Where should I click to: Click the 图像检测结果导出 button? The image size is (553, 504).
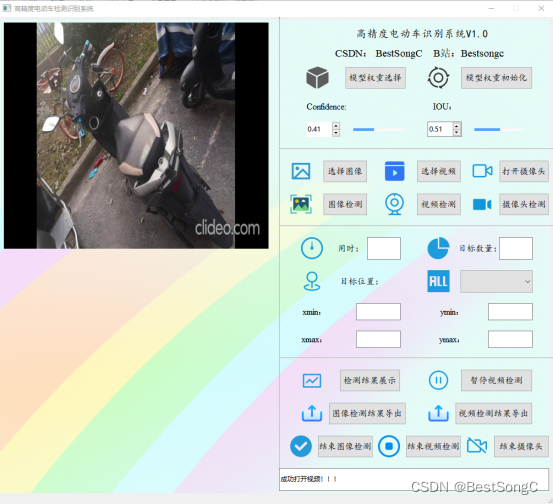point(367,413)
